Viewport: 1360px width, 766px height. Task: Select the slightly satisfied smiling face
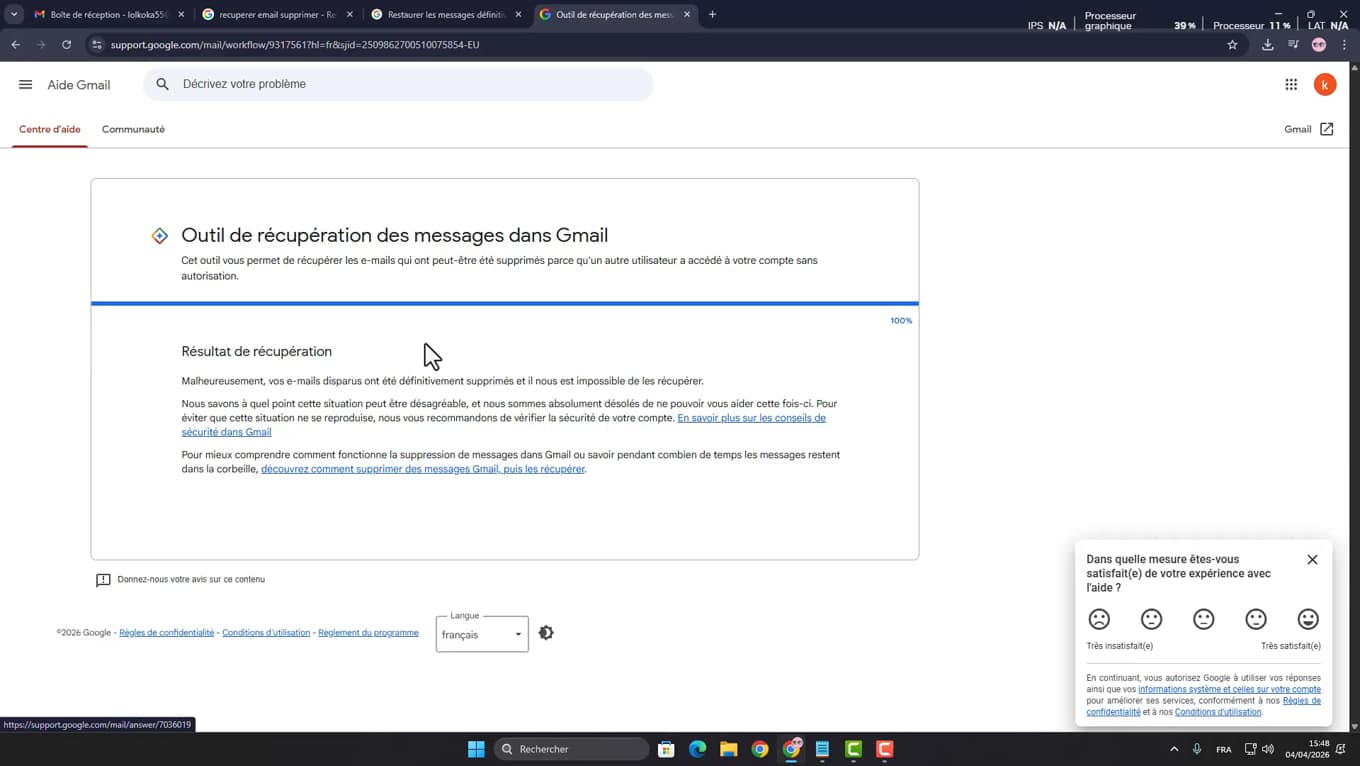pos(1256,619)
